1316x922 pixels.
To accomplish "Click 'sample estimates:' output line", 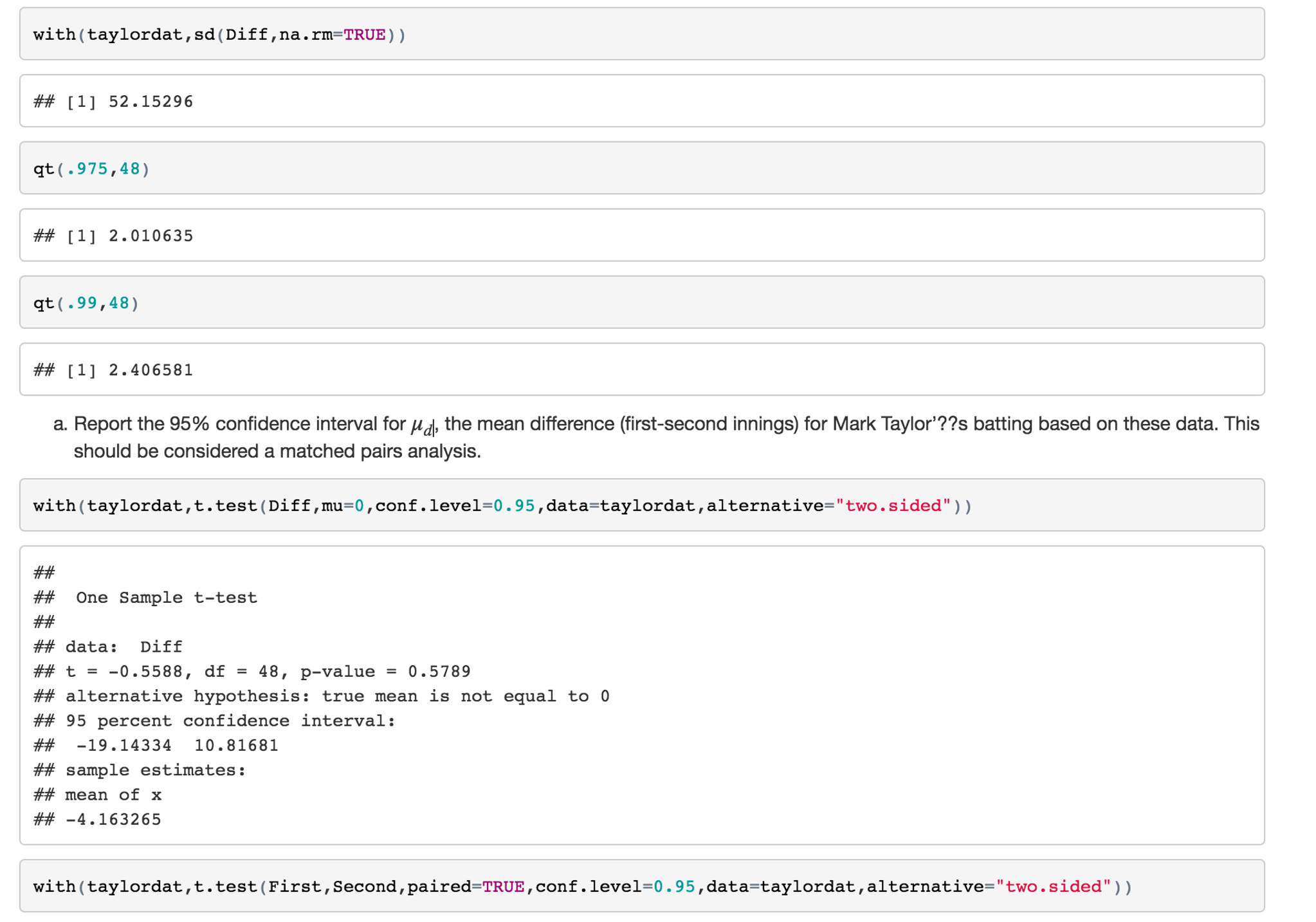I will tap(156, 770).
